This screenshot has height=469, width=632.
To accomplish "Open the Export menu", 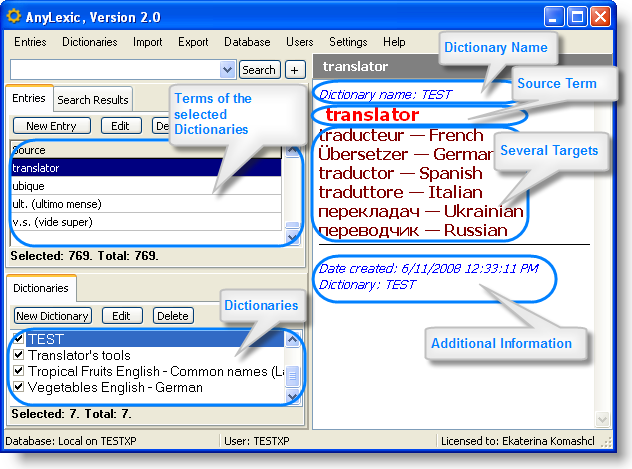I will [193, 42].
